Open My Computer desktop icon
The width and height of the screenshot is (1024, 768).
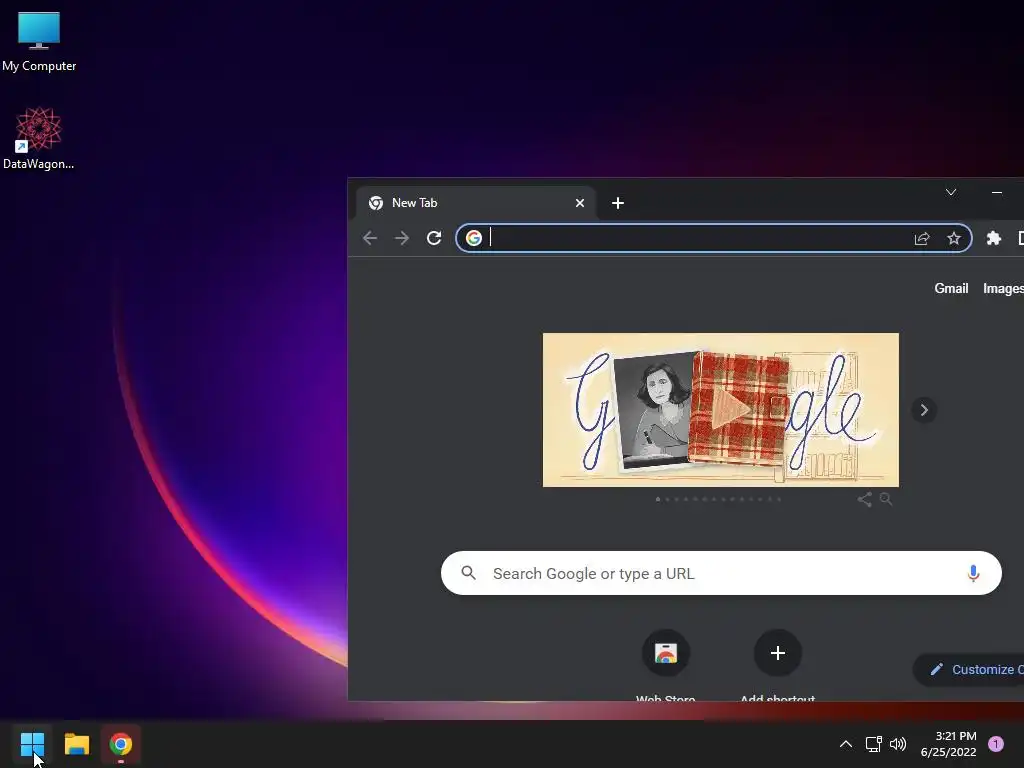tap(39, 42)
